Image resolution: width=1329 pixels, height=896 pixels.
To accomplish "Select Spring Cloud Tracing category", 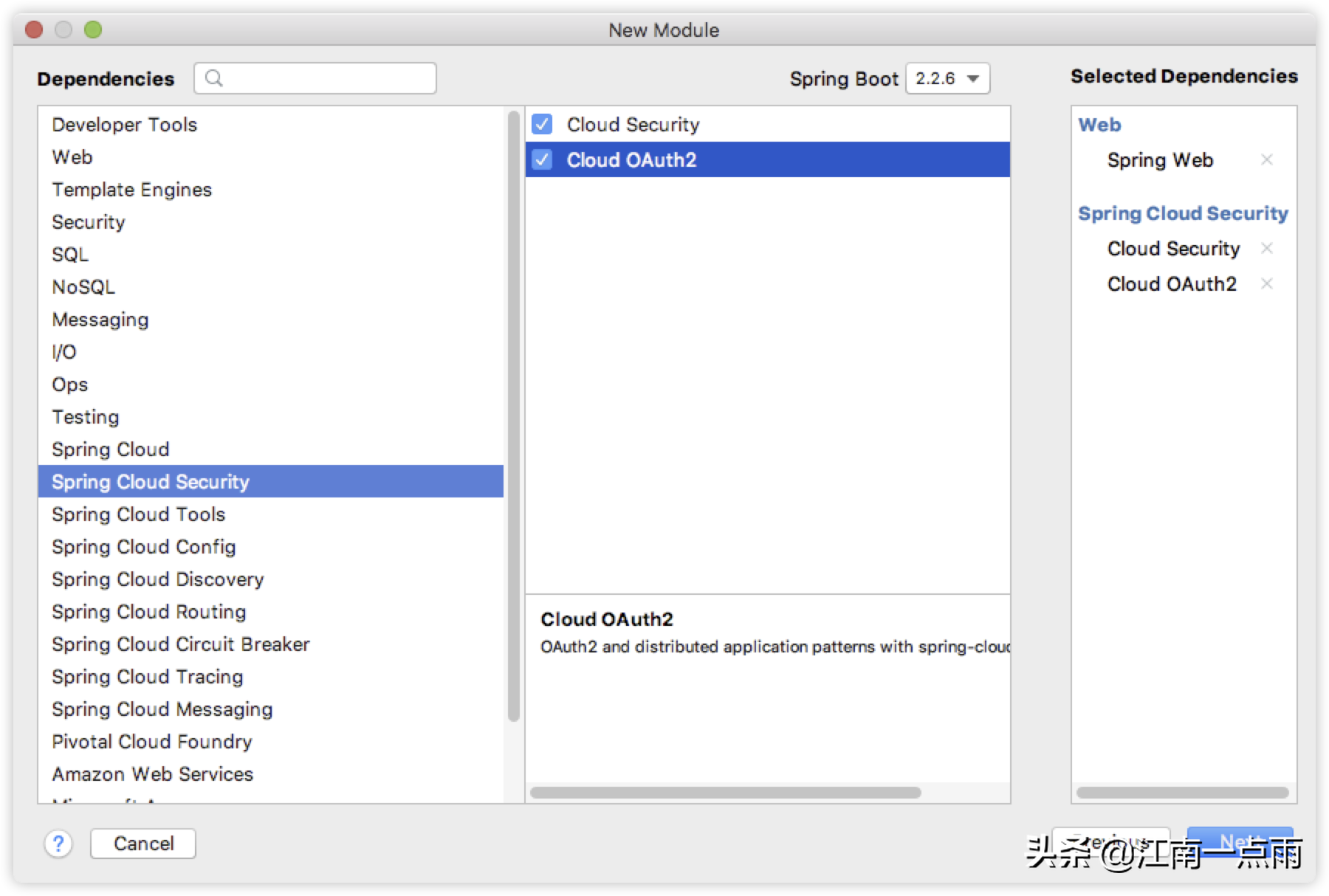I will (x=271, y=677).
